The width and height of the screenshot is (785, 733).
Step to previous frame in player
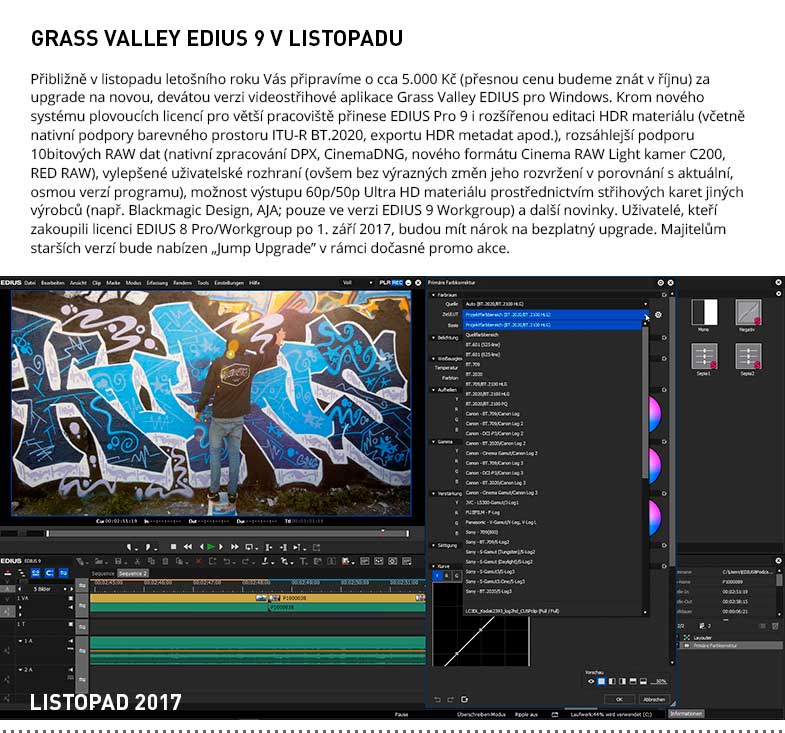201,547
